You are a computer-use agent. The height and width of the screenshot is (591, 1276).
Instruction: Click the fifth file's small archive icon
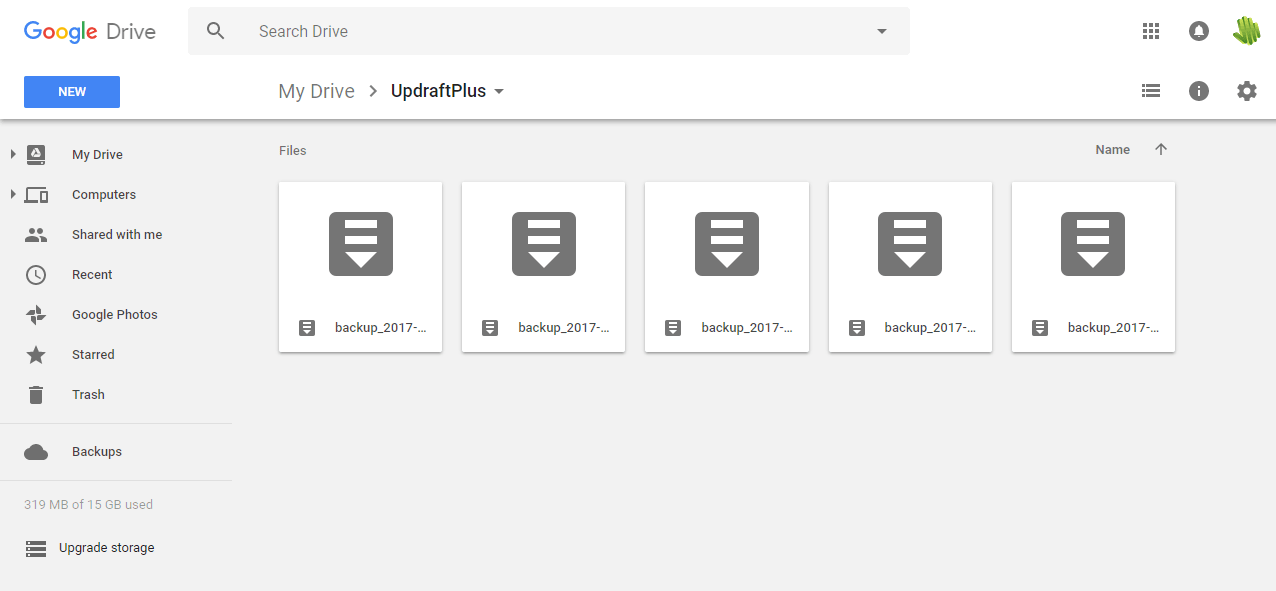pos(1040,328)
